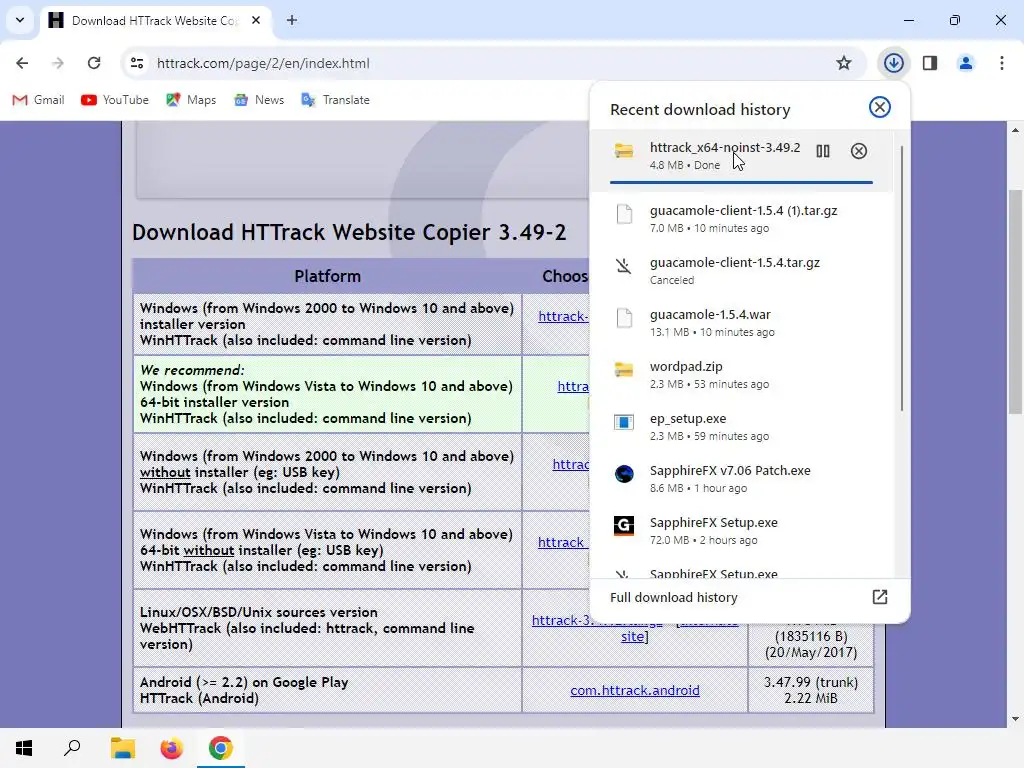Open the side panel icon
Screen dimensions: 1024x768
point(930,63)
